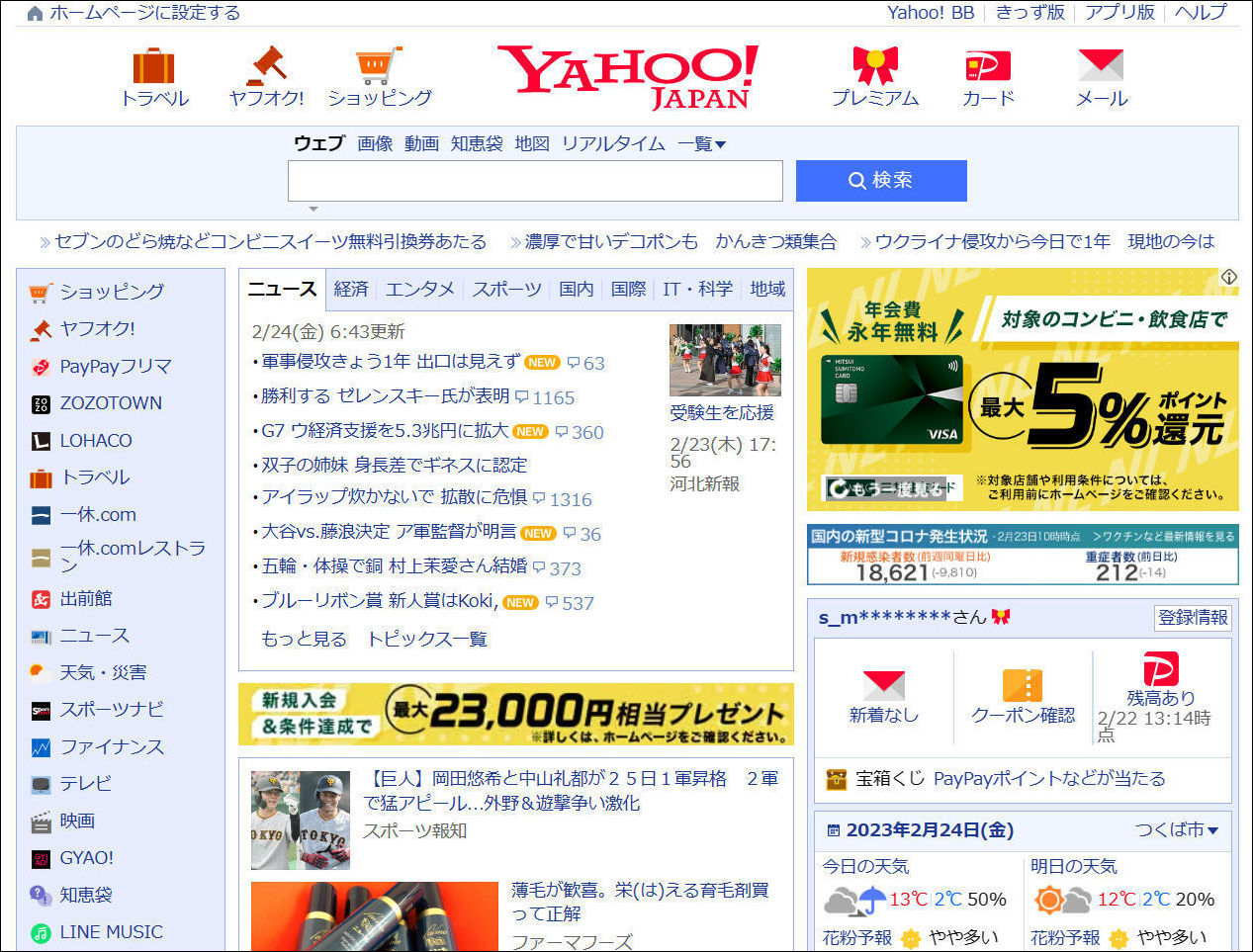This screenshot has width=1253, height=952.
Task: Open the つくば市 location dropdown
Action: pos(1176,829)
